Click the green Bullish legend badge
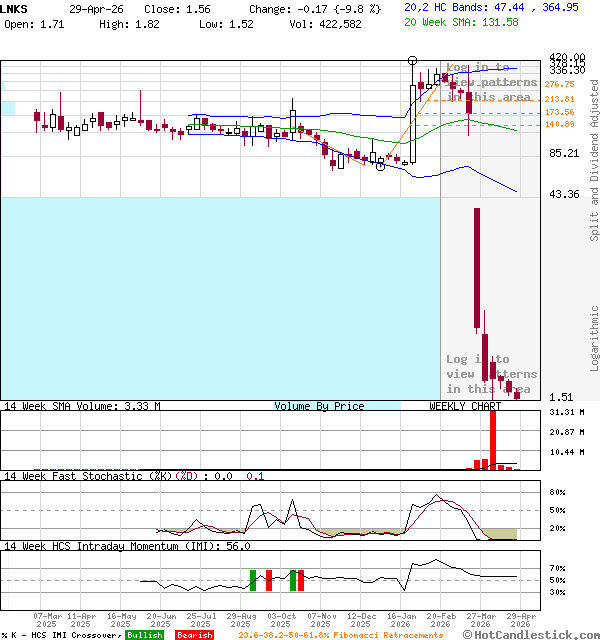The width and height of the screenshot is (600, 640). [x=145, y=635]
